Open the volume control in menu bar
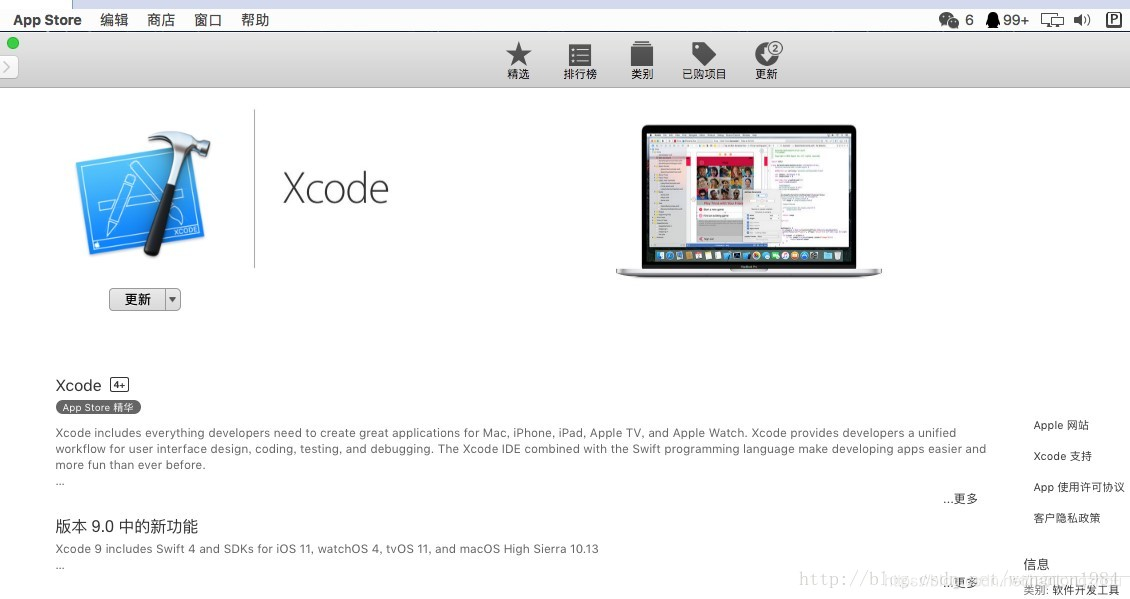This screenshot has width=1130, height=599. [x=1082, y=20]
